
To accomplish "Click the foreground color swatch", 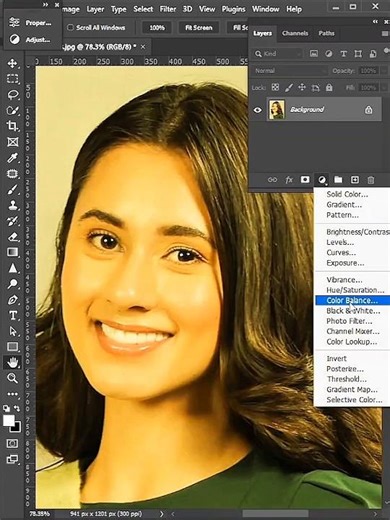I will click(8, 421).
